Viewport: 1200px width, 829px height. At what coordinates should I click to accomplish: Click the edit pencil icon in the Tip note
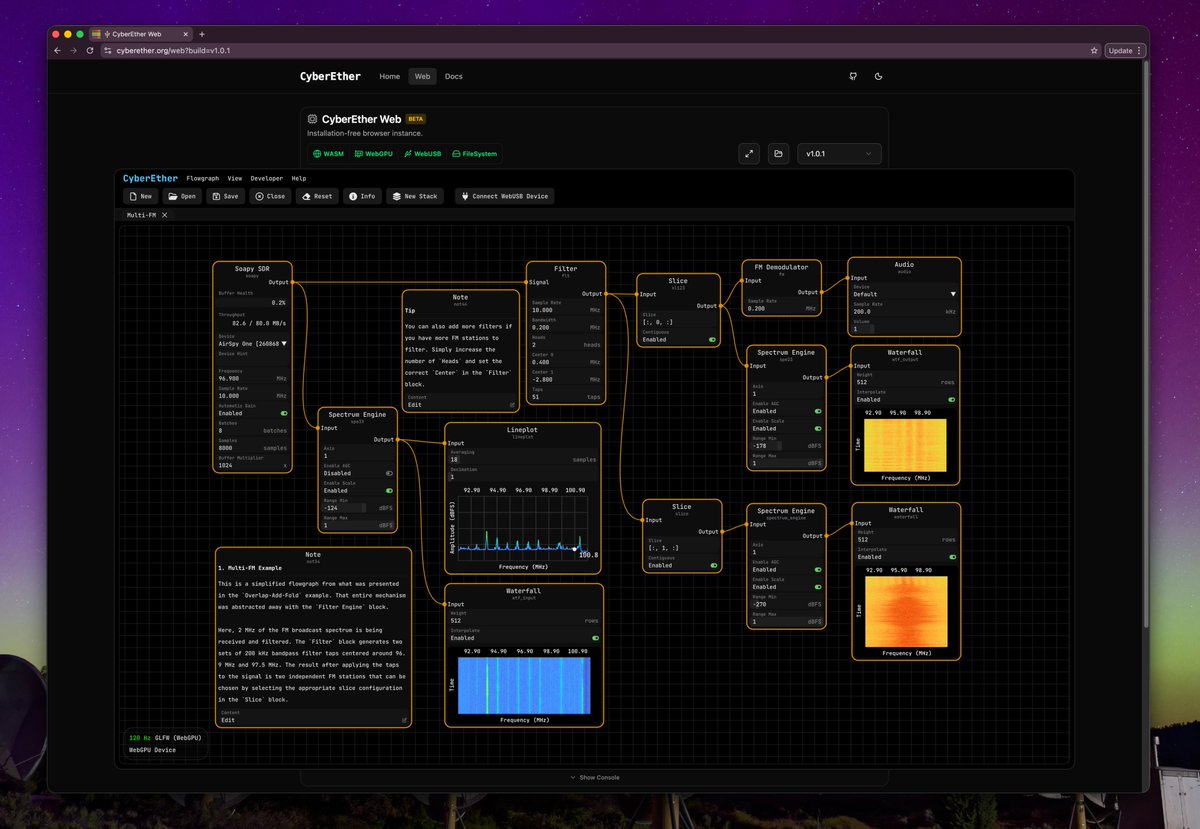pos(512,405)
